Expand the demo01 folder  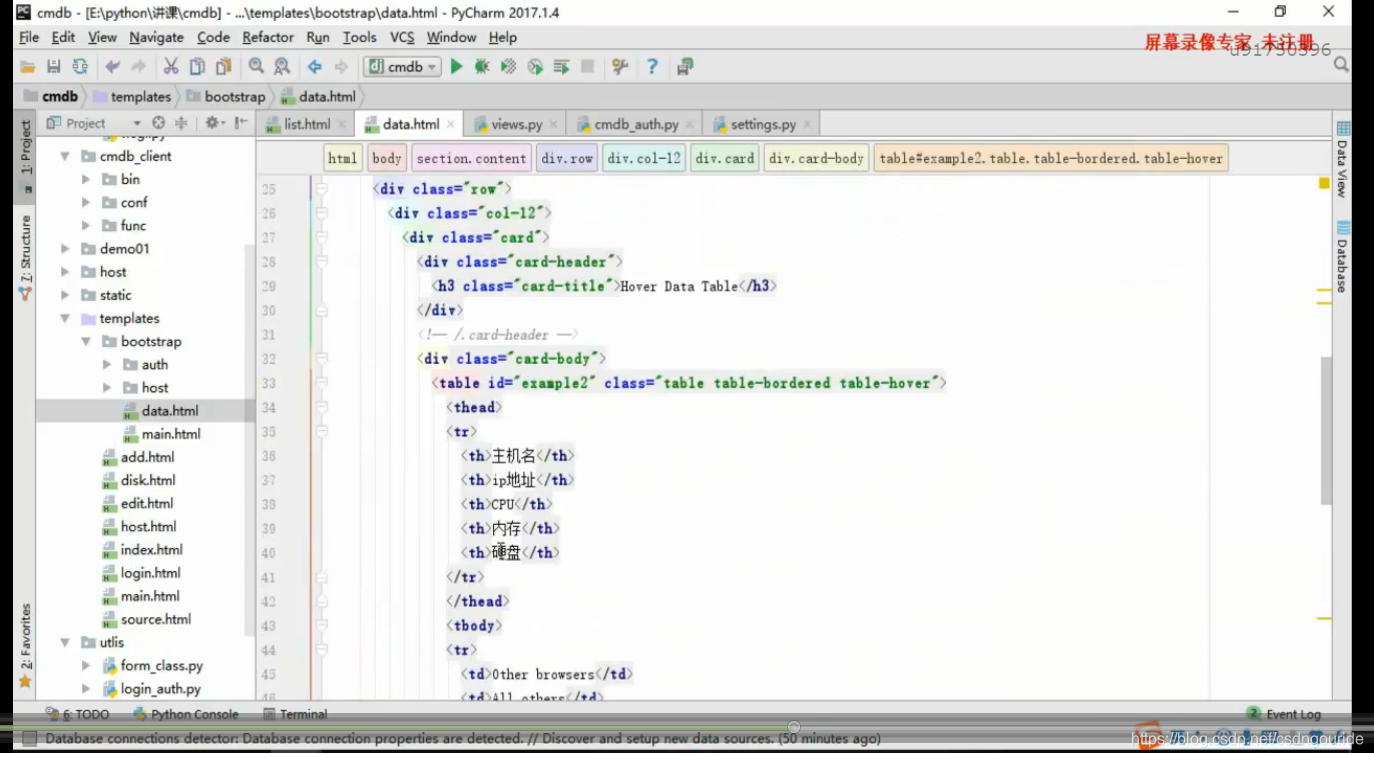65,248
